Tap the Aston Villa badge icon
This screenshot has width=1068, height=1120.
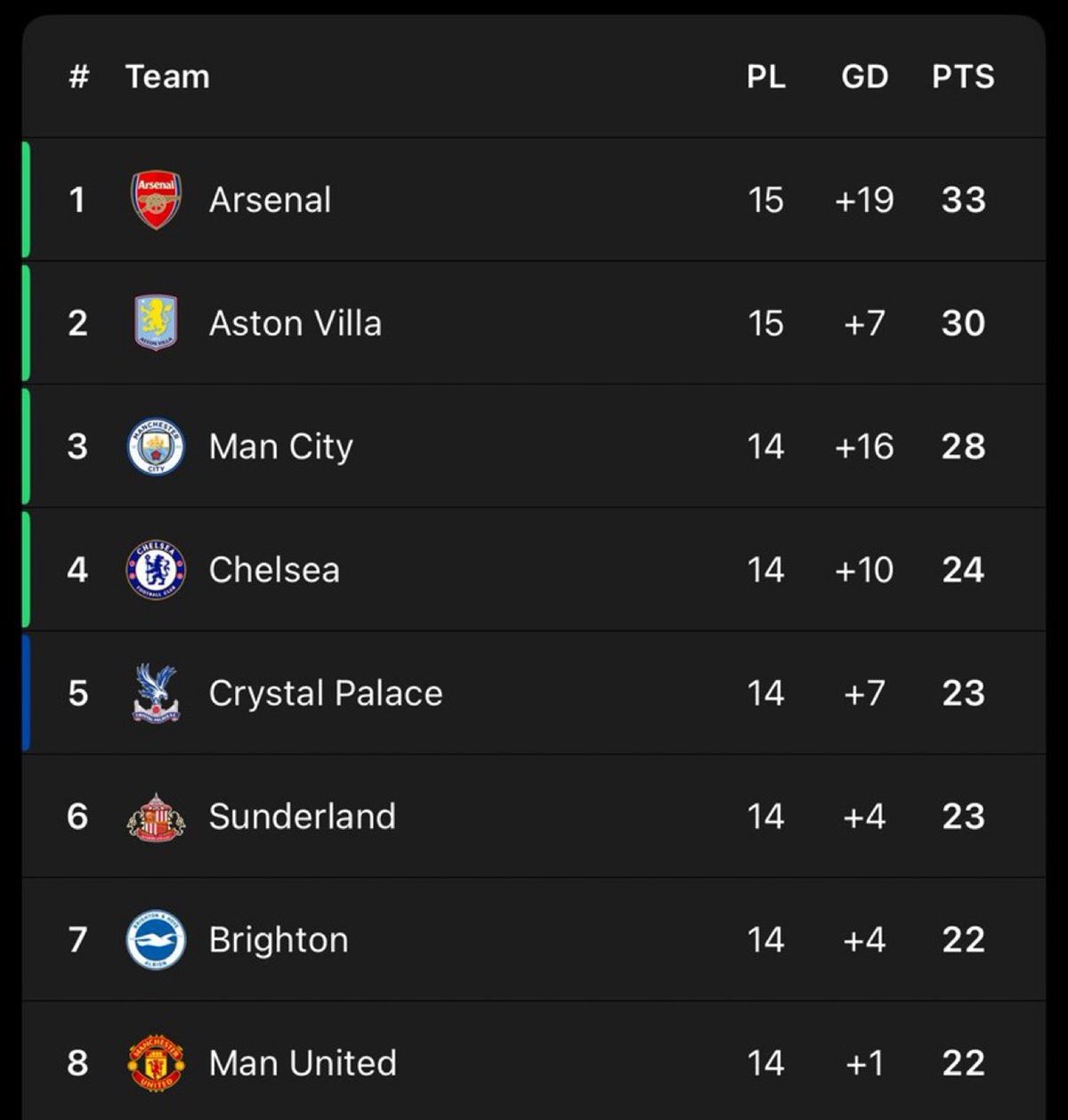pyautogui.click(x=156, y=322)
